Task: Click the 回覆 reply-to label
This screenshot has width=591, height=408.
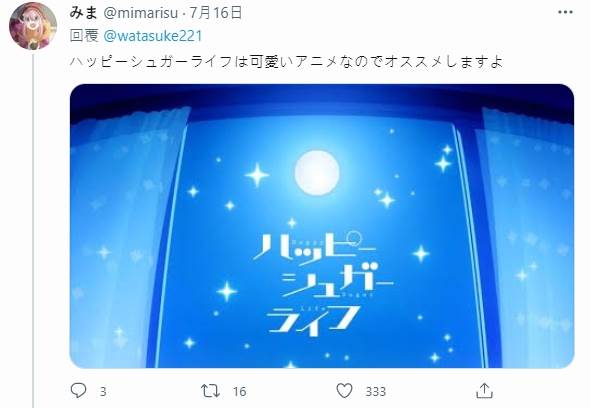Action: pyautogui.click(x=84, y=36)
